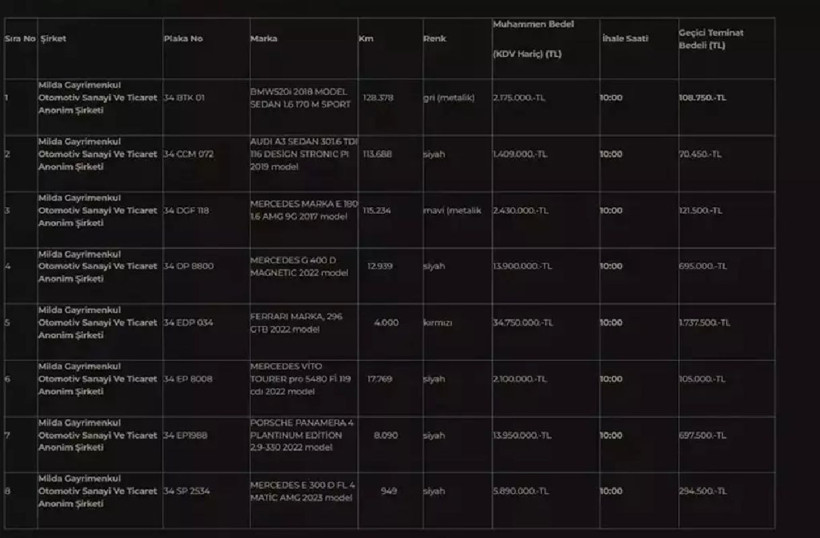The height and width of the screenshot is (538, 820).
Task: Click the Geçici Teminat Bedeli header
Action: [x=711, y=39]
